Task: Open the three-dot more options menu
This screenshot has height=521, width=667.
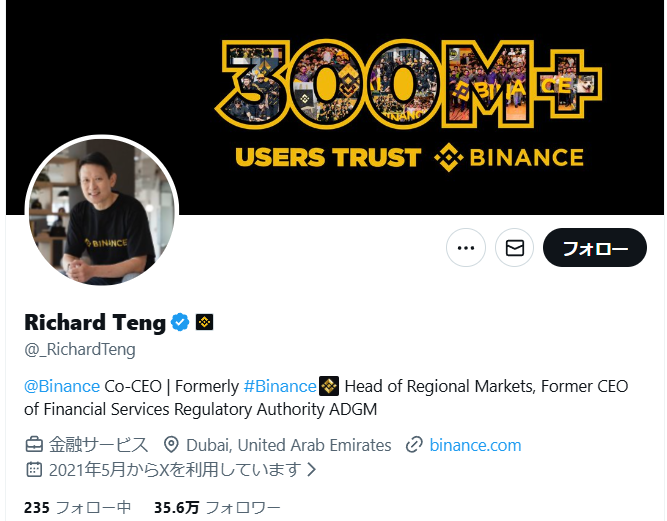Action: click(x=466, y=248)
